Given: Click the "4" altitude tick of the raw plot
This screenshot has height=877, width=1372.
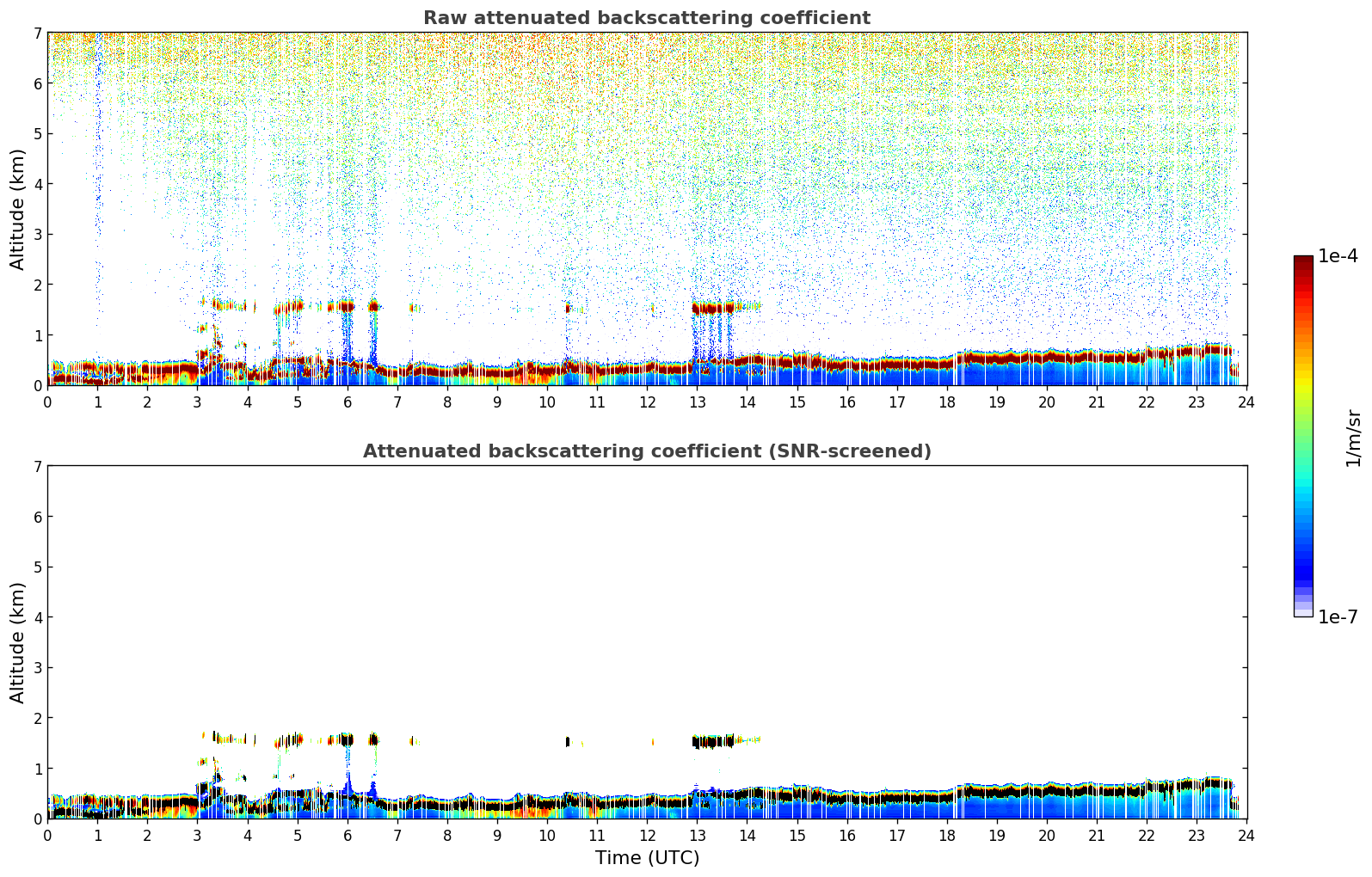Looking at the screenshot, I should pyautogui.click(x=38, y=184).
